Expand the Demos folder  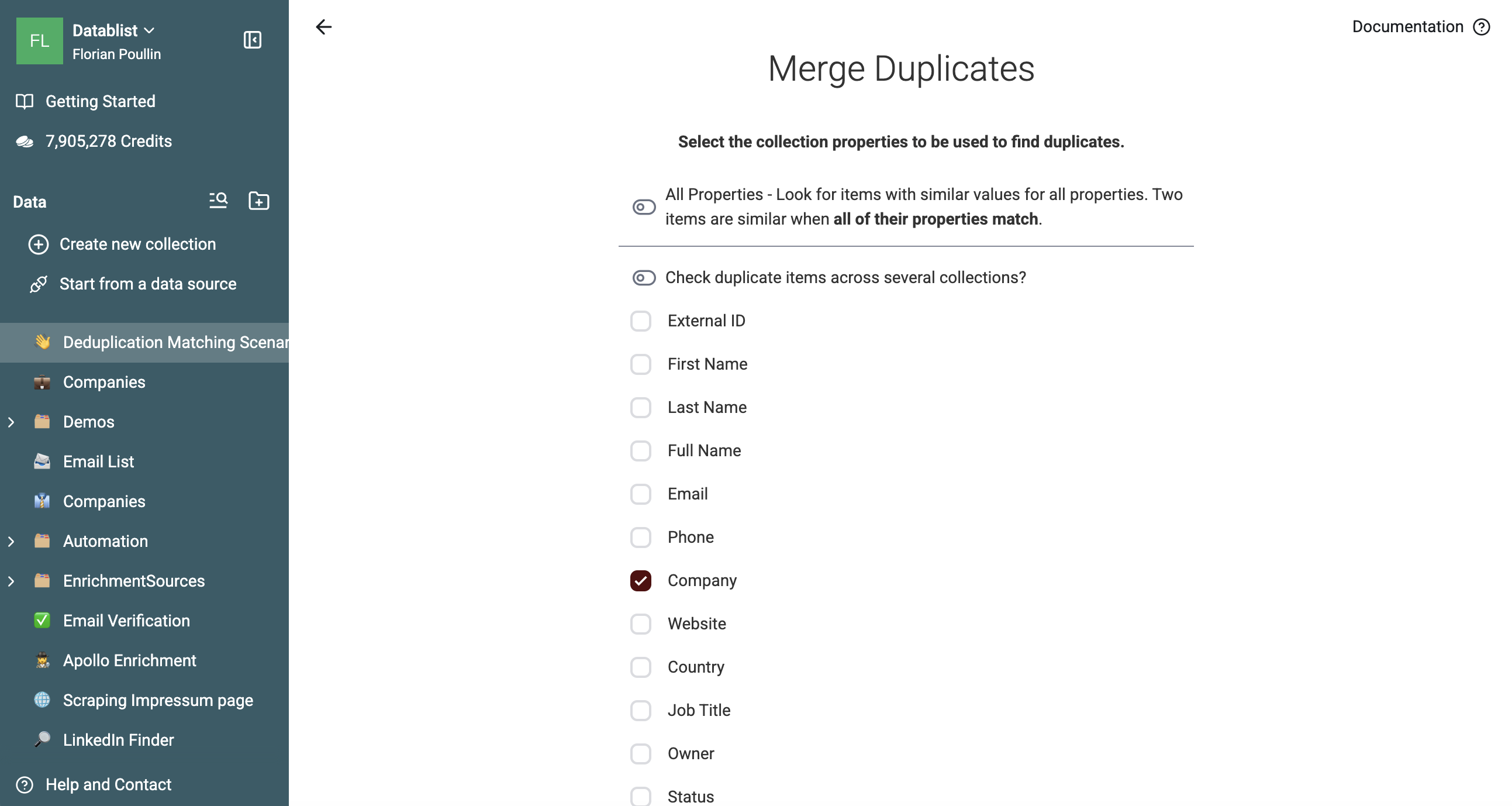point(11,422)
